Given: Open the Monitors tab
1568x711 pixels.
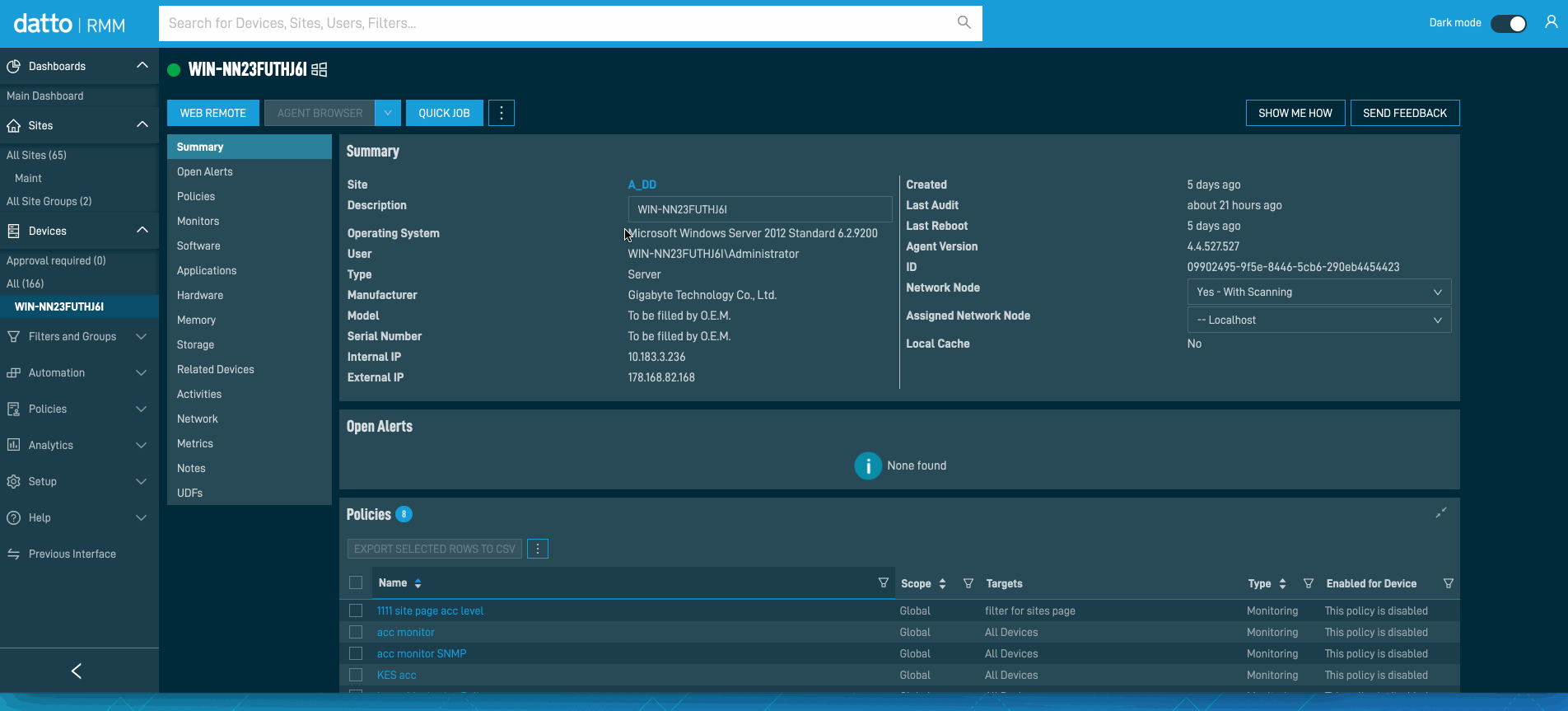Looking at the screenshot, I should click(250, 221).
